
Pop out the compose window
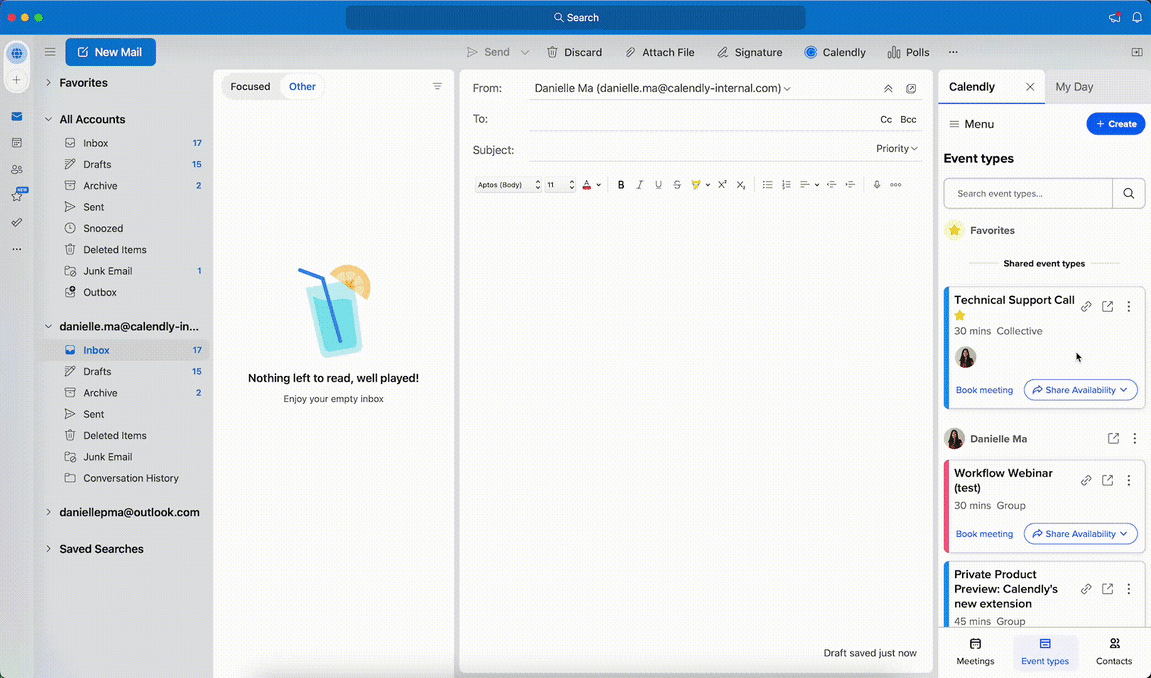tap(911, 89)
